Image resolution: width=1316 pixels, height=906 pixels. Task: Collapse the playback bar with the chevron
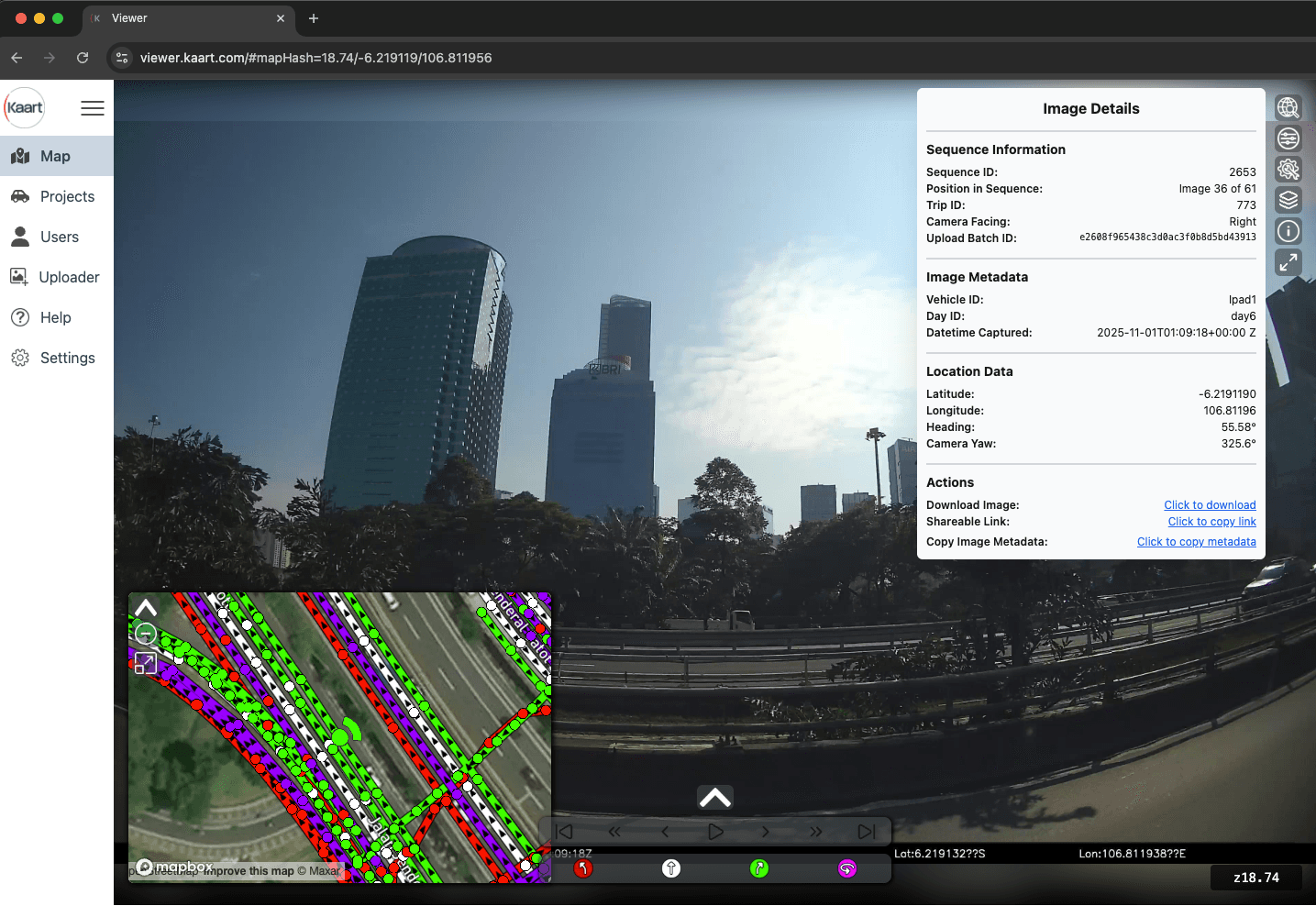click(714, 796)
